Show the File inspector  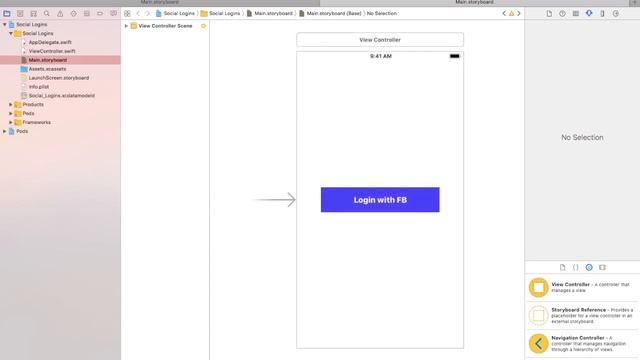click(549, 13)
